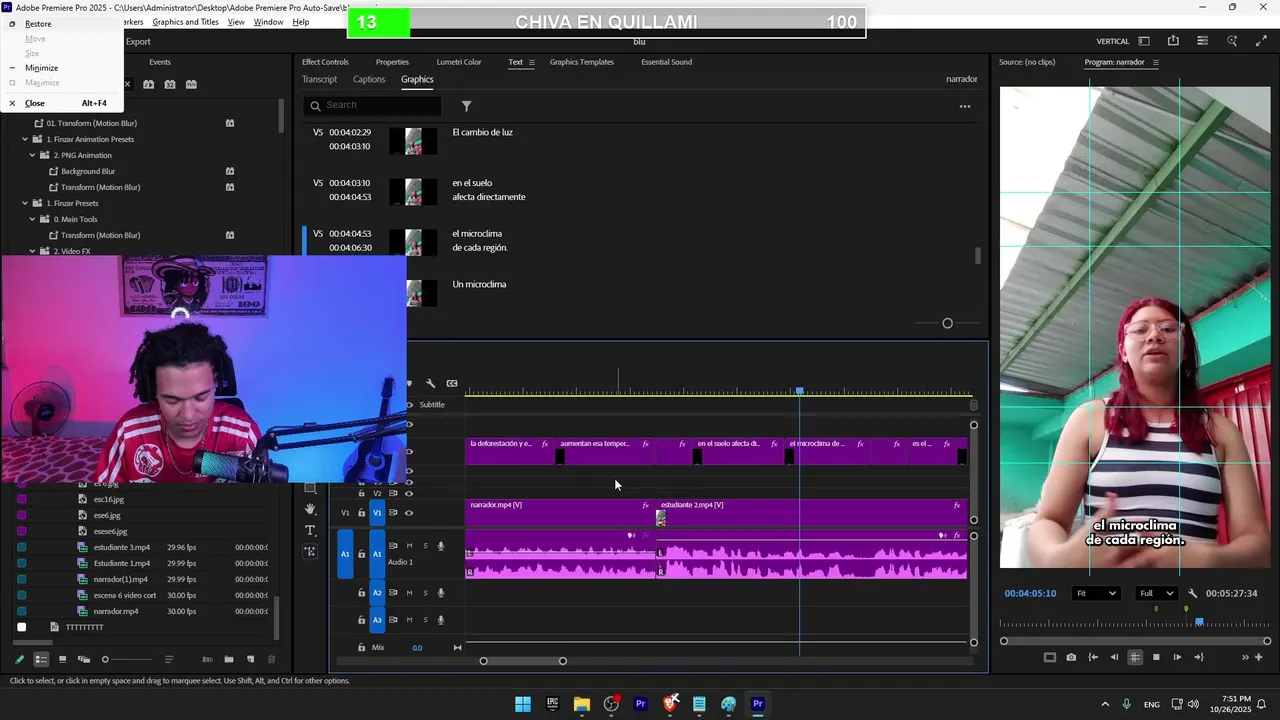Toggle project writable pencil icon
The width and height of the screenshot is (1280, 720).
pyautogui.click(x=19, y=659)
